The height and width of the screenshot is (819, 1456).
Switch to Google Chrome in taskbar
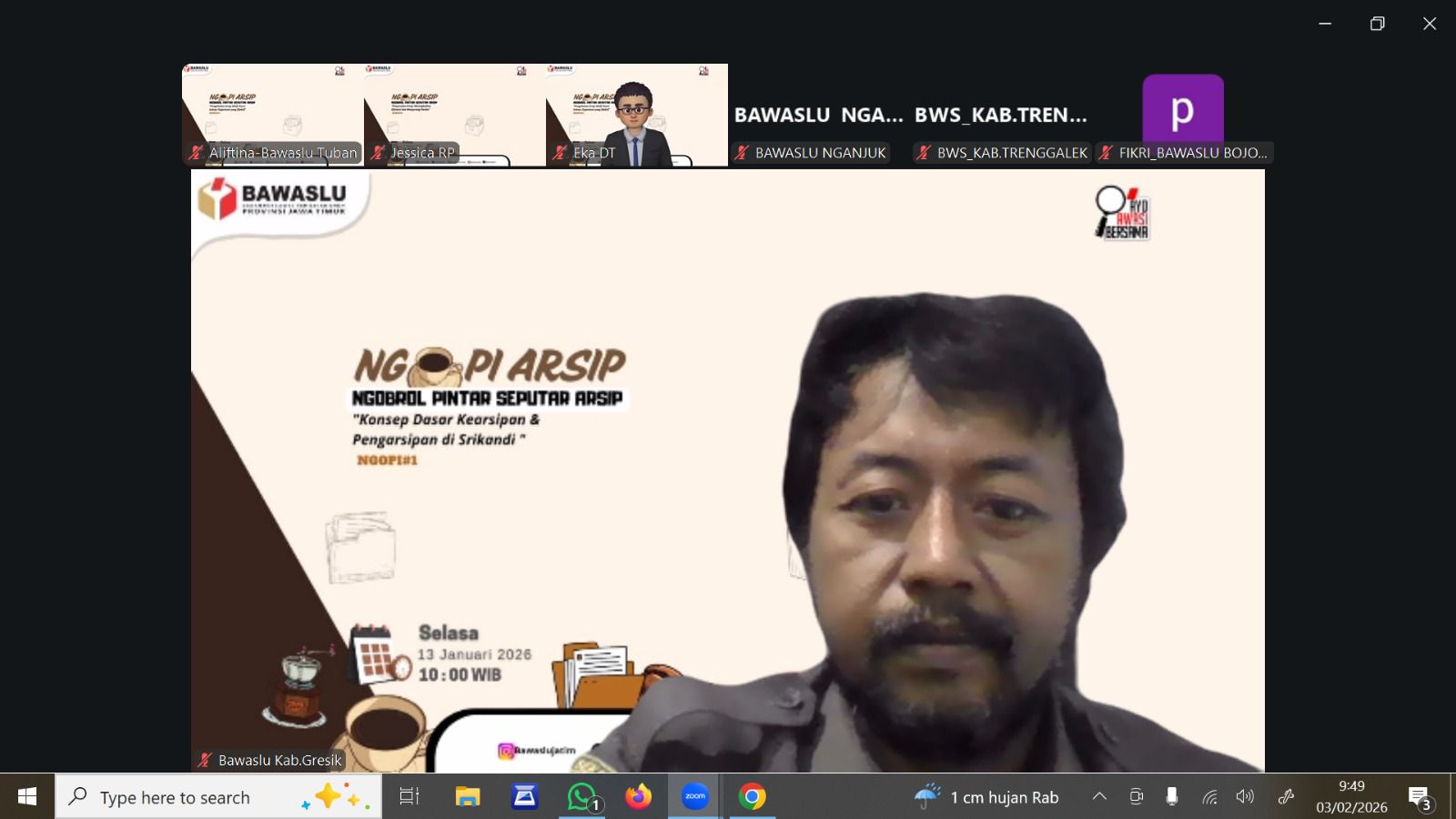[x=752, y=797]
